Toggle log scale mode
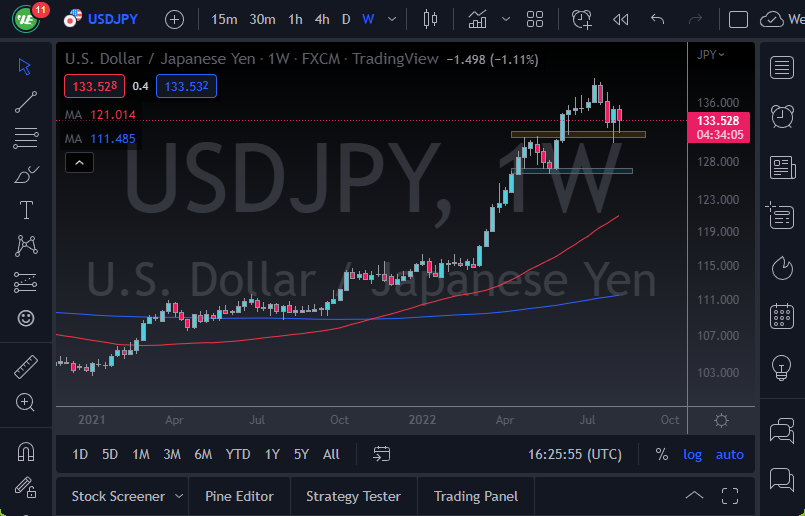 point(693,454)
